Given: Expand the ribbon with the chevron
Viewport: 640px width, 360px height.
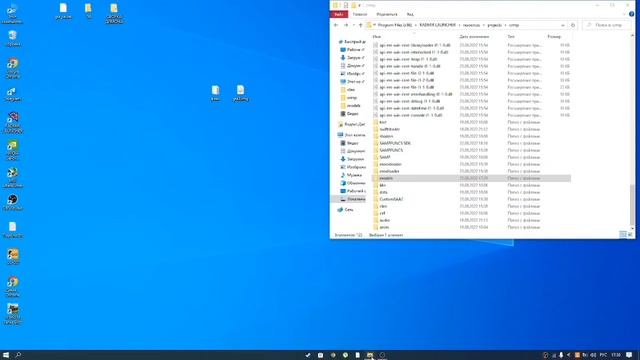Looking at the screenshot, I should click(624, 14).
